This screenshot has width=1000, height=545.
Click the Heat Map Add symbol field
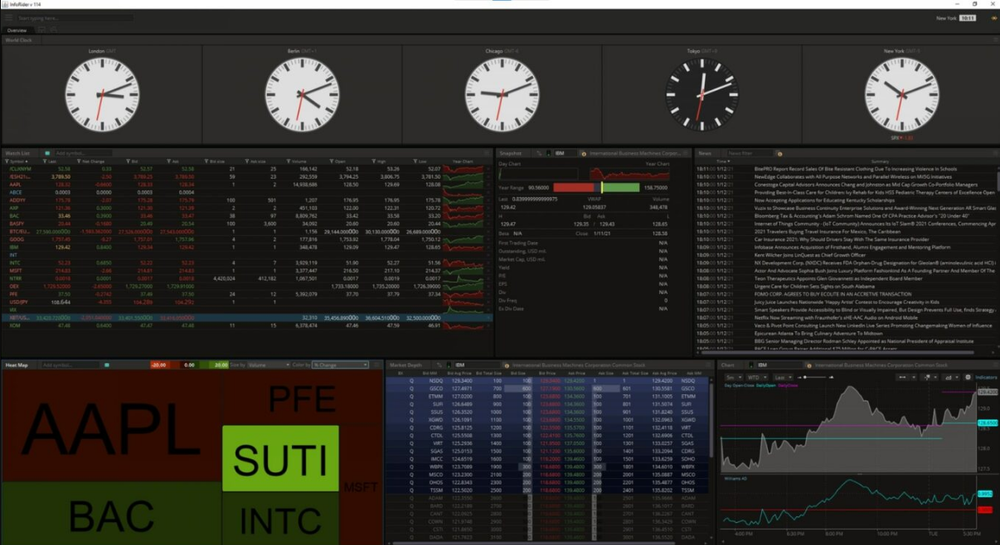coord(70,365)
